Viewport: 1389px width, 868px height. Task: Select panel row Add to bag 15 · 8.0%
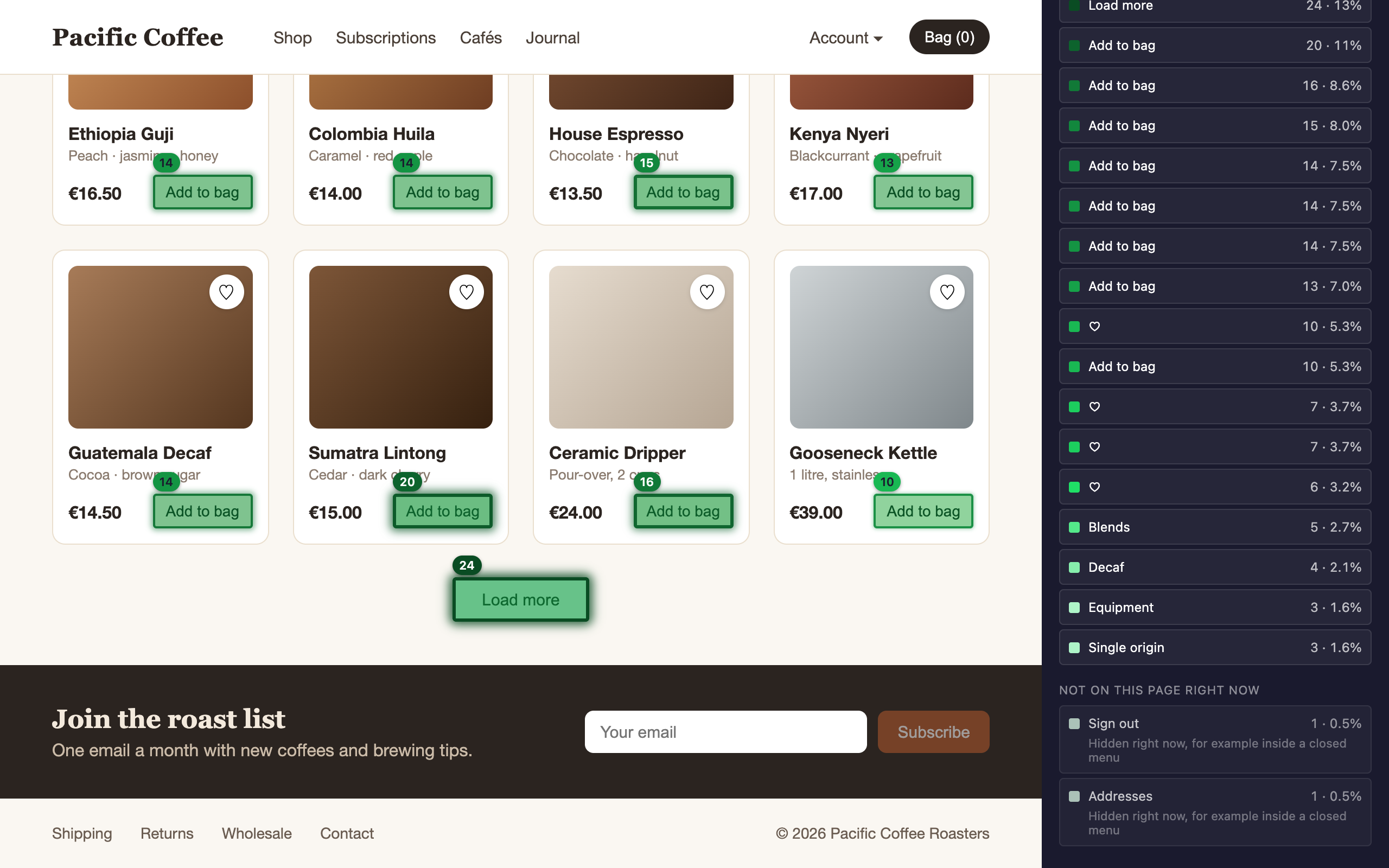click(1214, 126)
